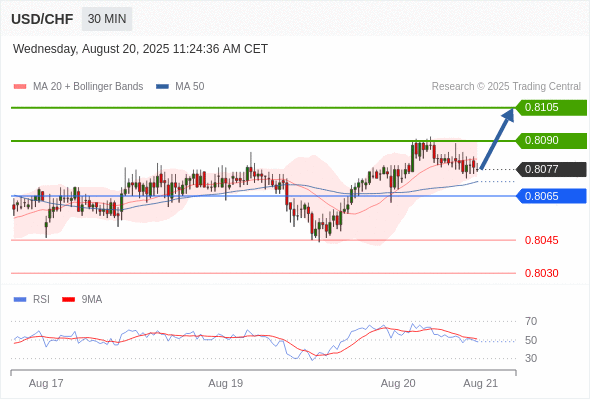
Task: Click the red 9MA legend swatch
Action: (x=68, y=300)
